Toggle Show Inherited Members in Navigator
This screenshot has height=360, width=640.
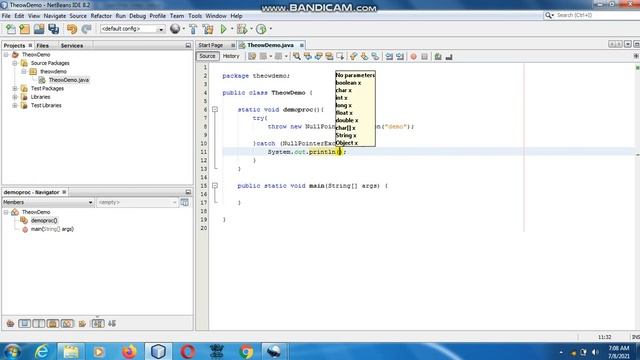pyautogui.click(x=10, y=324)
